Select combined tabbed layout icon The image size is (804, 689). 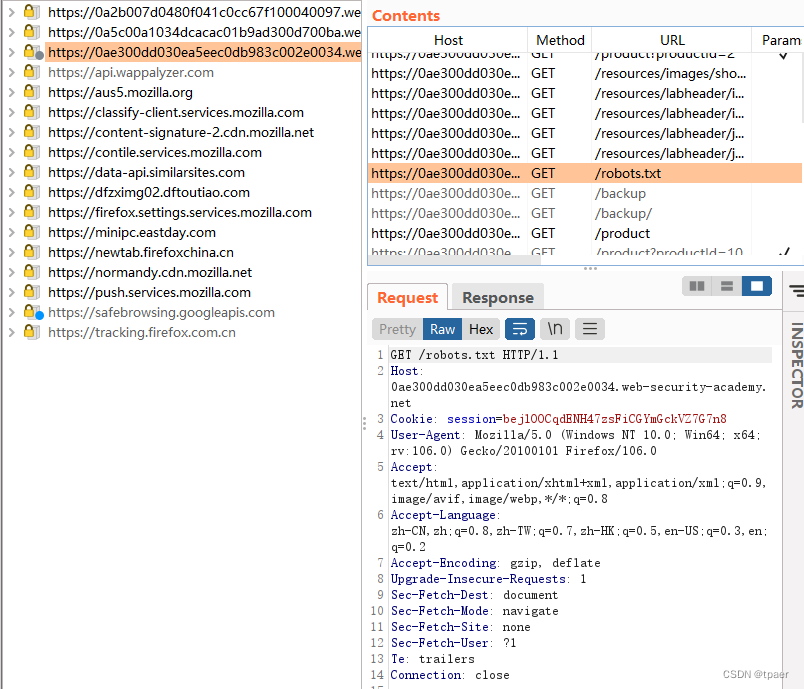pyautogui.click(x=757, y=286)
